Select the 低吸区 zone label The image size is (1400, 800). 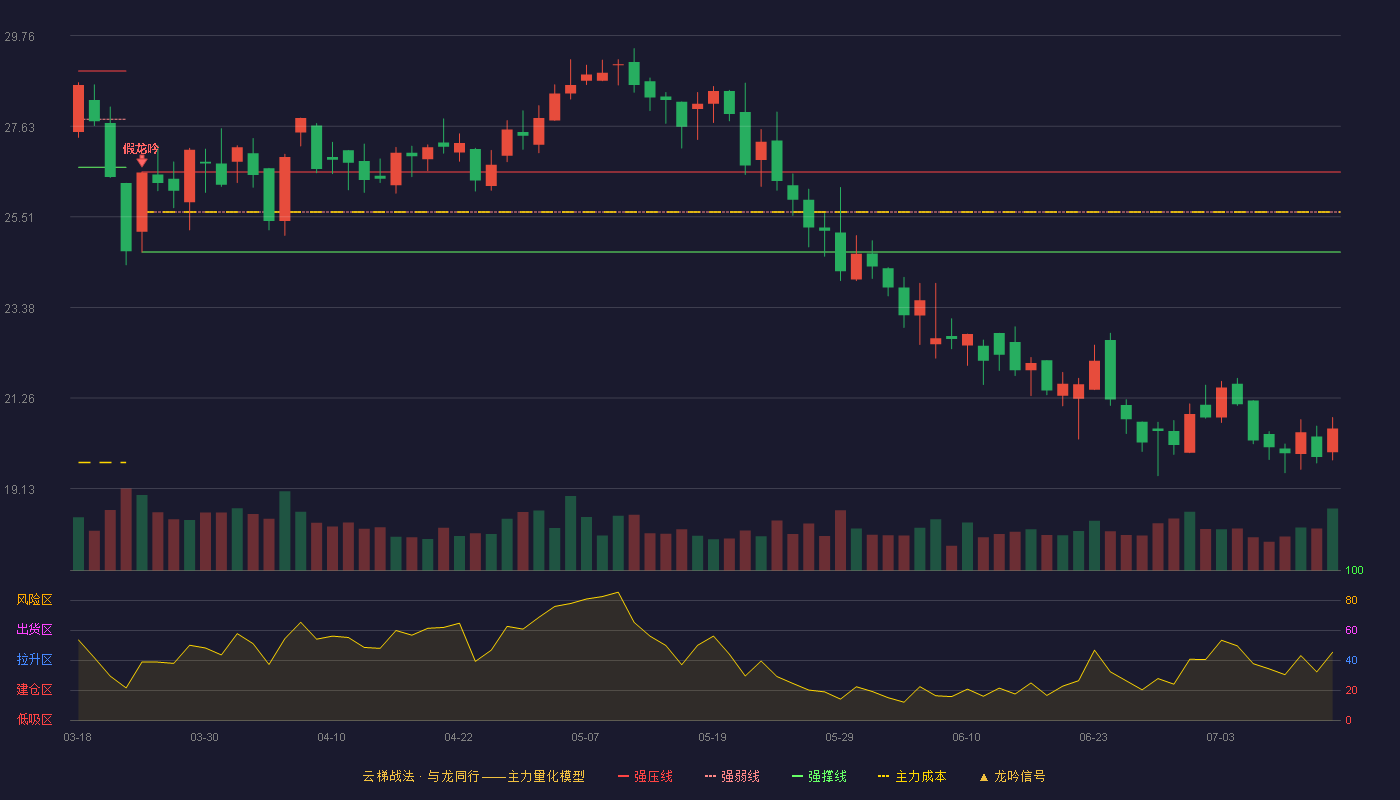click(x=34, y=719)
